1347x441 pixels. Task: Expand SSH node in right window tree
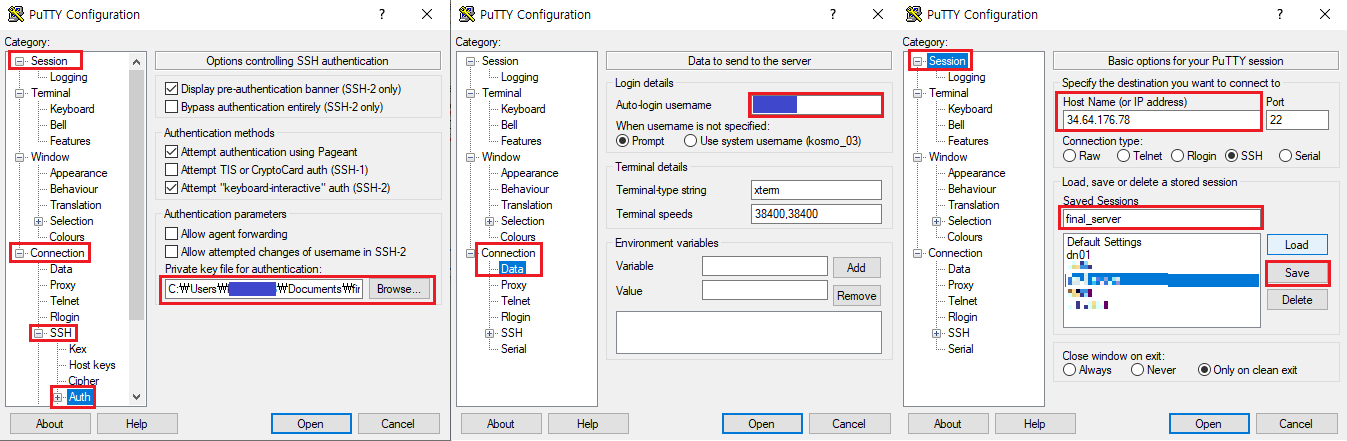(938, 333)
